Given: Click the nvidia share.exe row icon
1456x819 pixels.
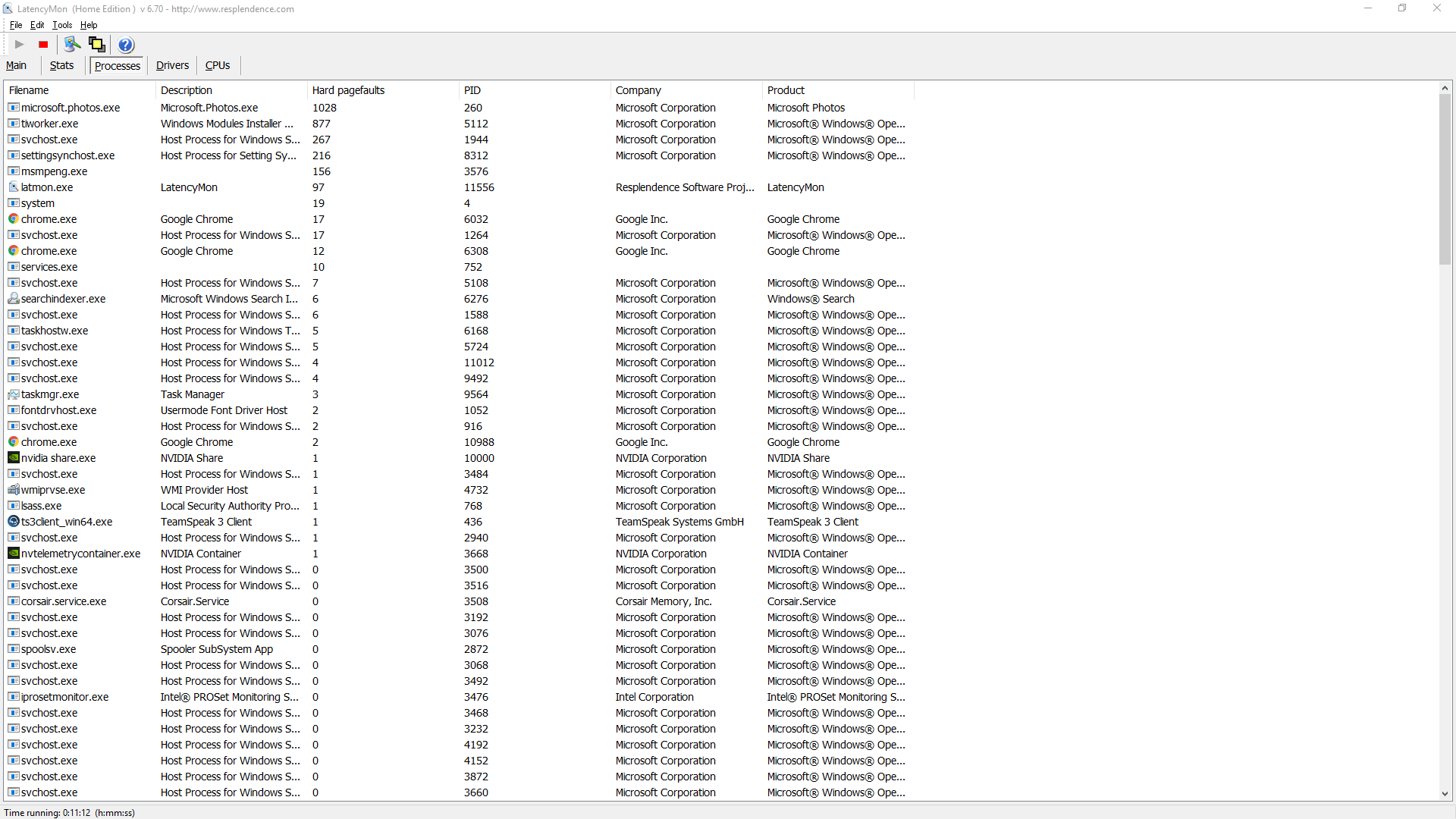Looking at the screenshot, I should 14,458.
